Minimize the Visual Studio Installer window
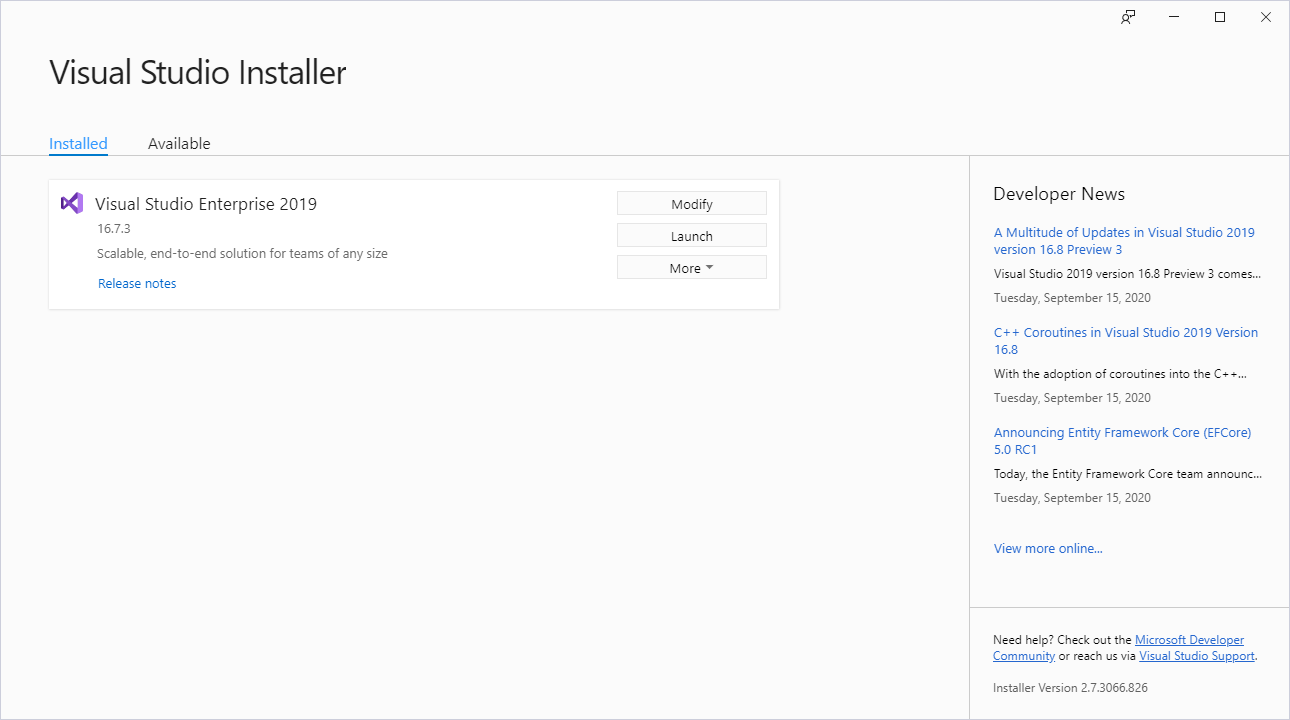Viewport: 1290px width, 720px height. click(x=1174, y=17)
